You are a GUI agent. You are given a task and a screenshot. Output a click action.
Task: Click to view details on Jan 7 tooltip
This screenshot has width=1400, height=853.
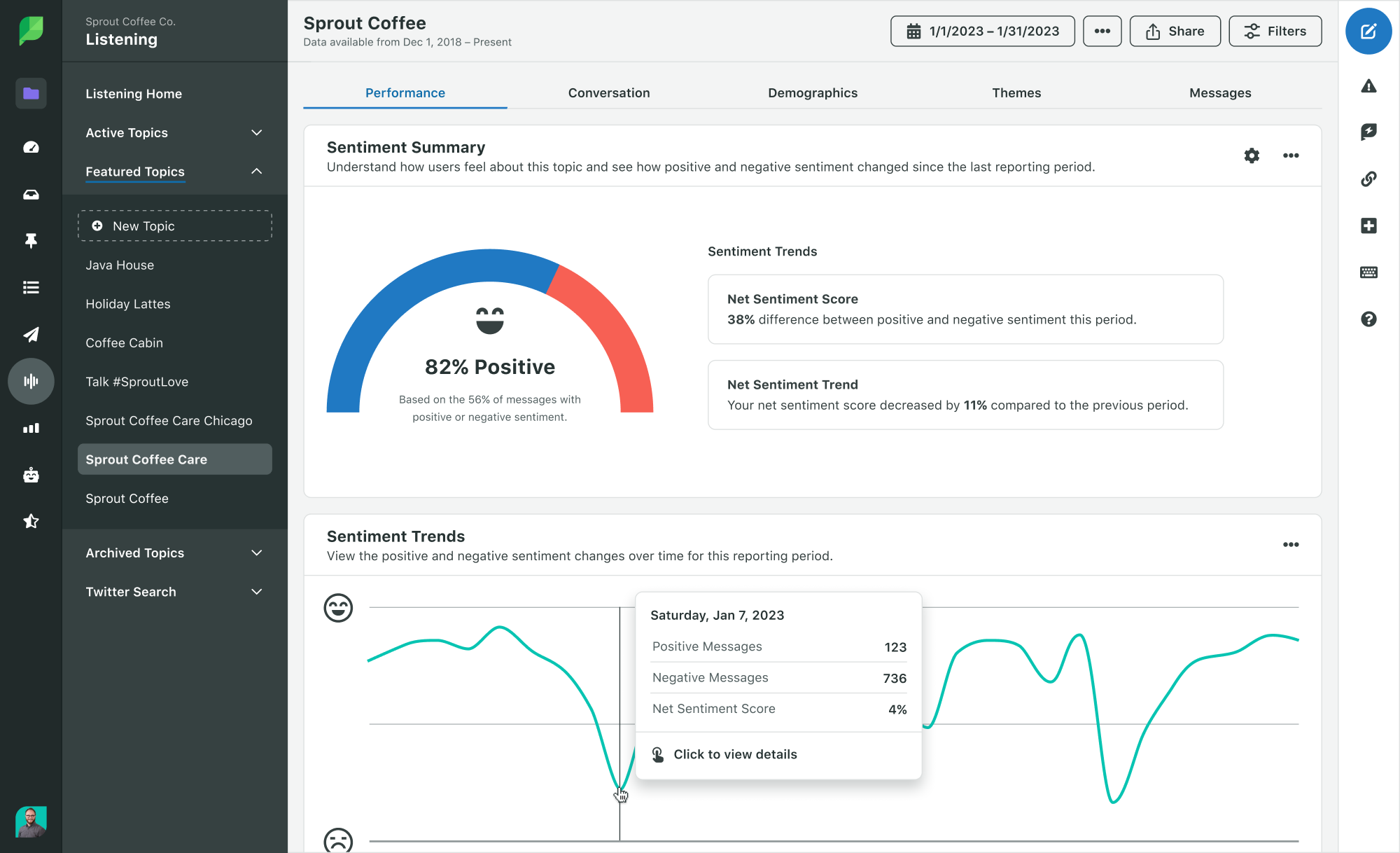pos(735,754)
